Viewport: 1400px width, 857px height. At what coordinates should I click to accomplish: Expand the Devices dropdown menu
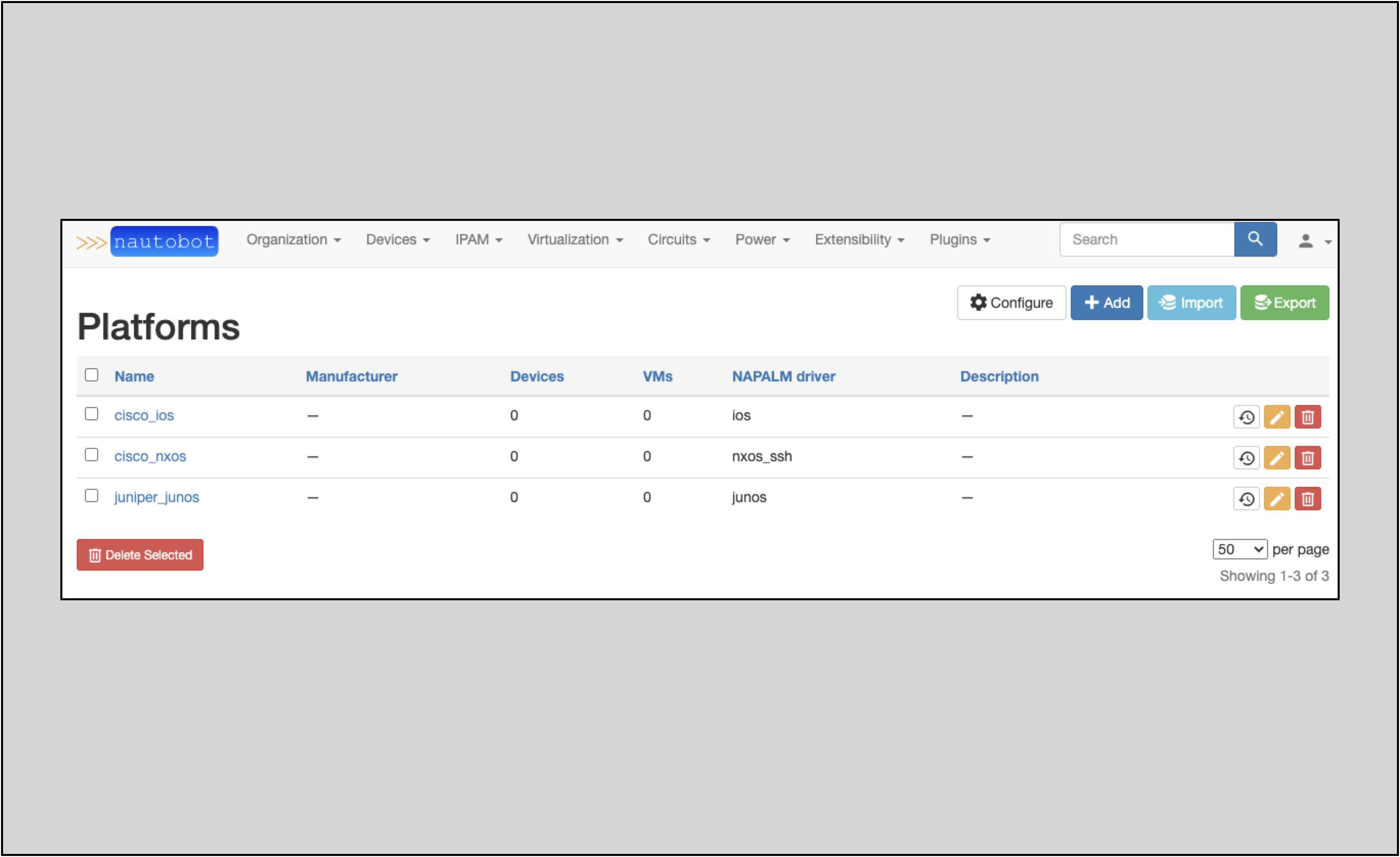coord(397,240)
